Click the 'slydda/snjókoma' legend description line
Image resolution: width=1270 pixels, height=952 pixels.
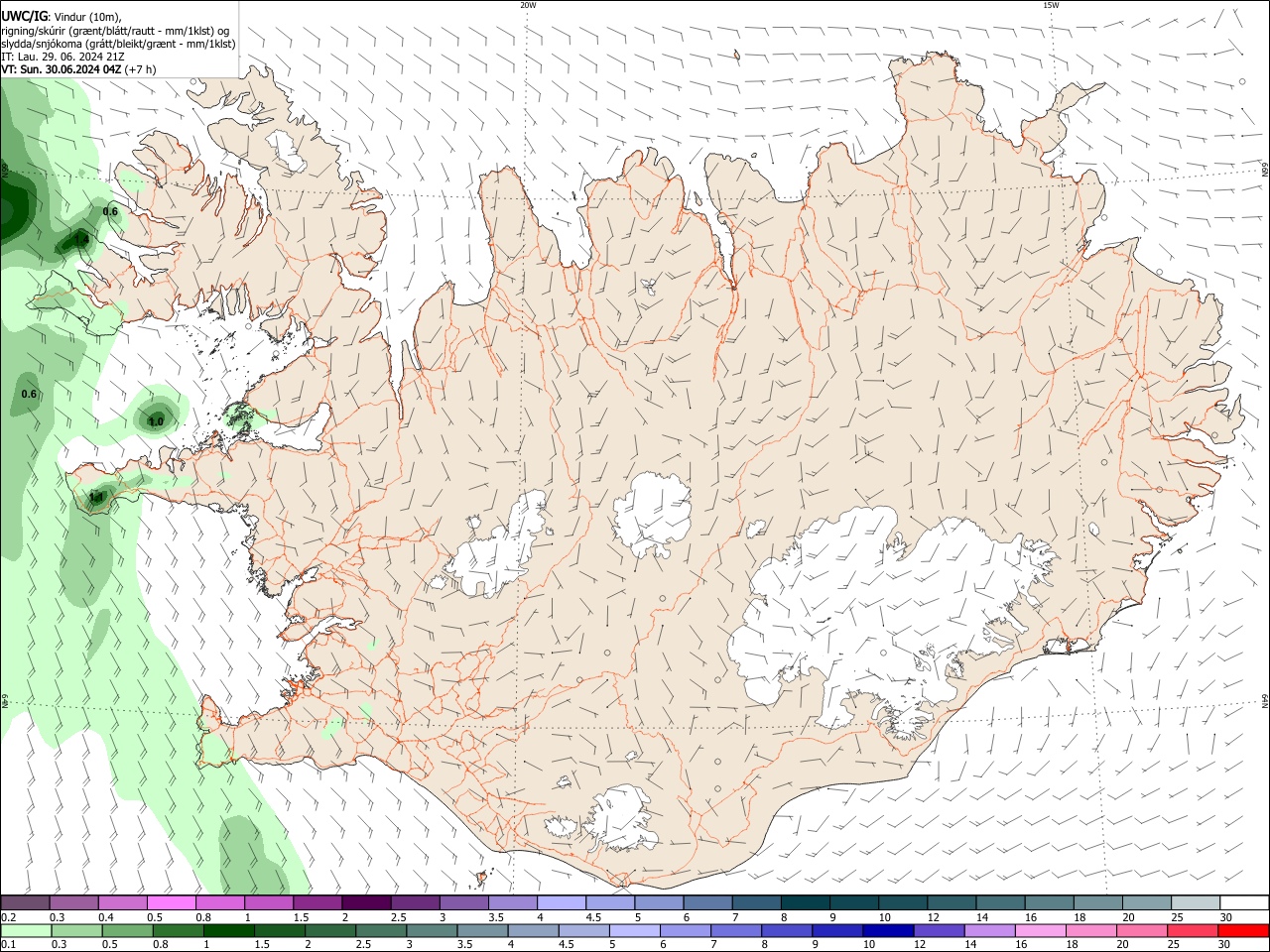(x=119, y=44)
